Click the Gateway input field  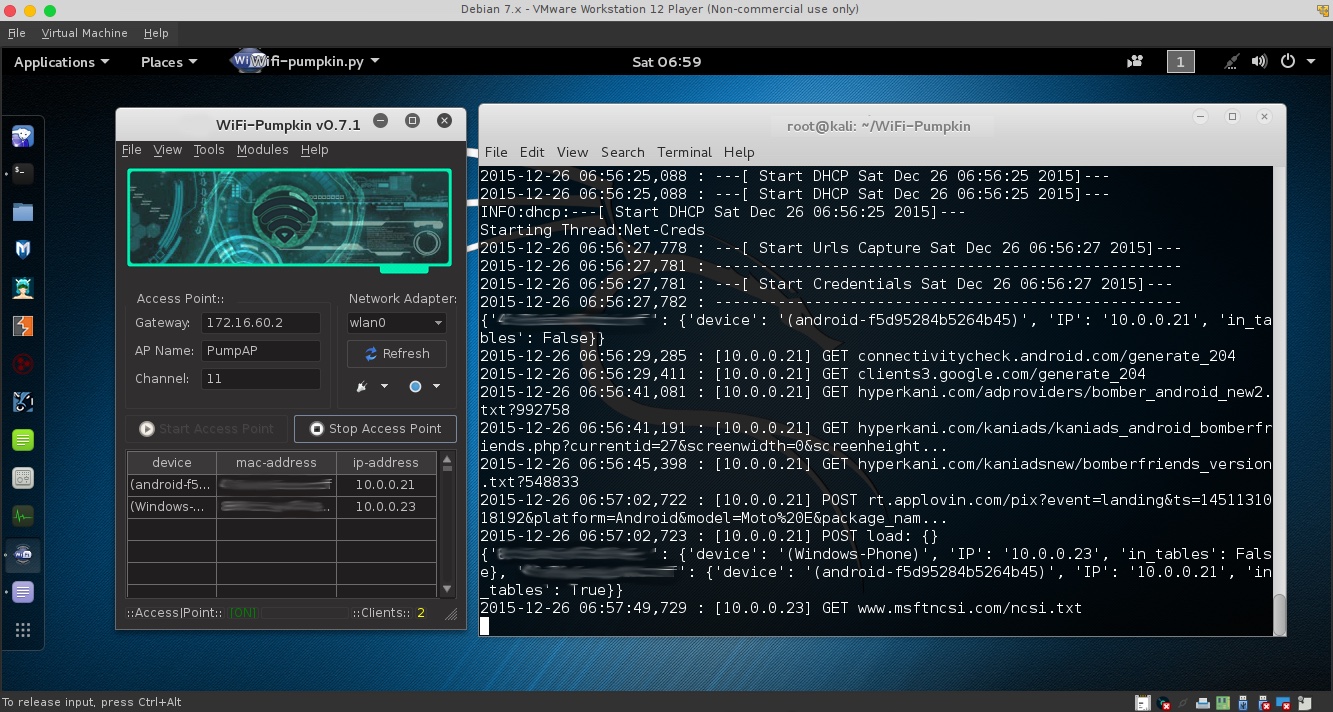point(260,323)
